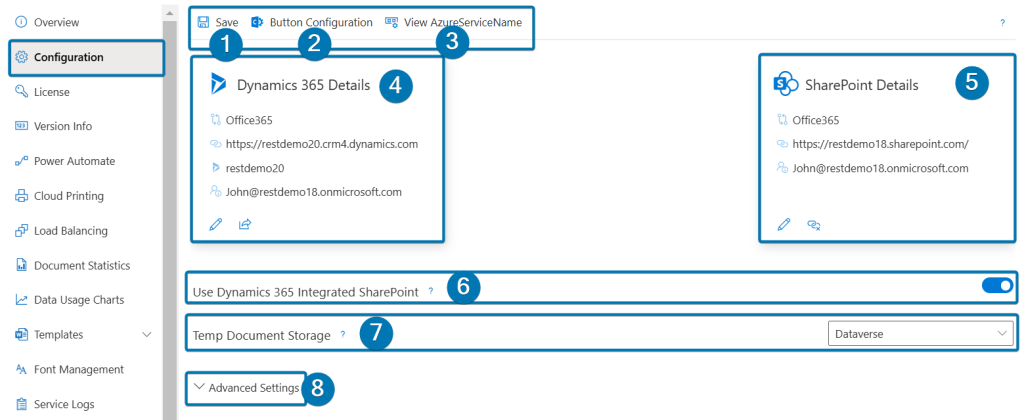Click help icon next to Integrated SharePoint label
The width and height of the screenshot is (1024, 420).
pos(430,291)
